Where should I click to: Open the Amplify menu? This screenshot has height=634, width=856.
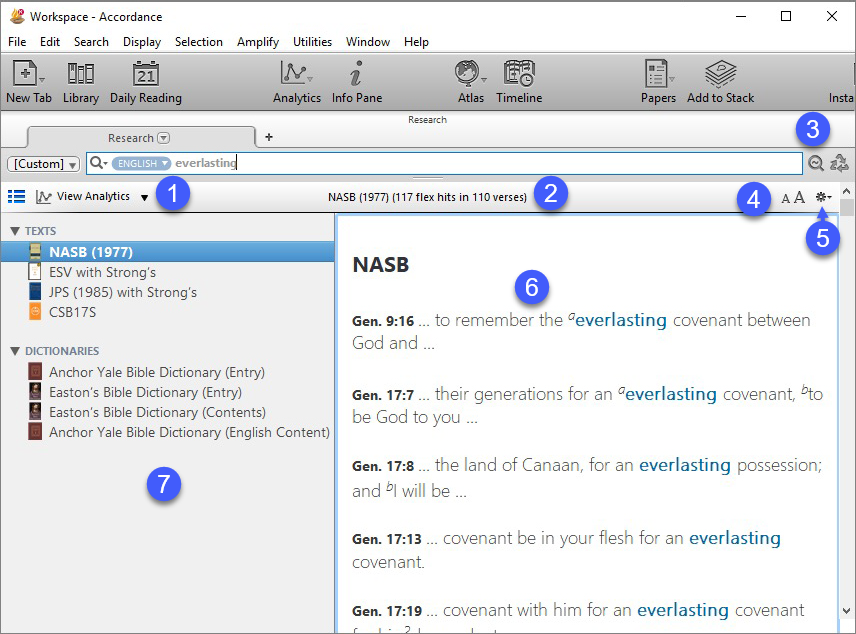258,42
